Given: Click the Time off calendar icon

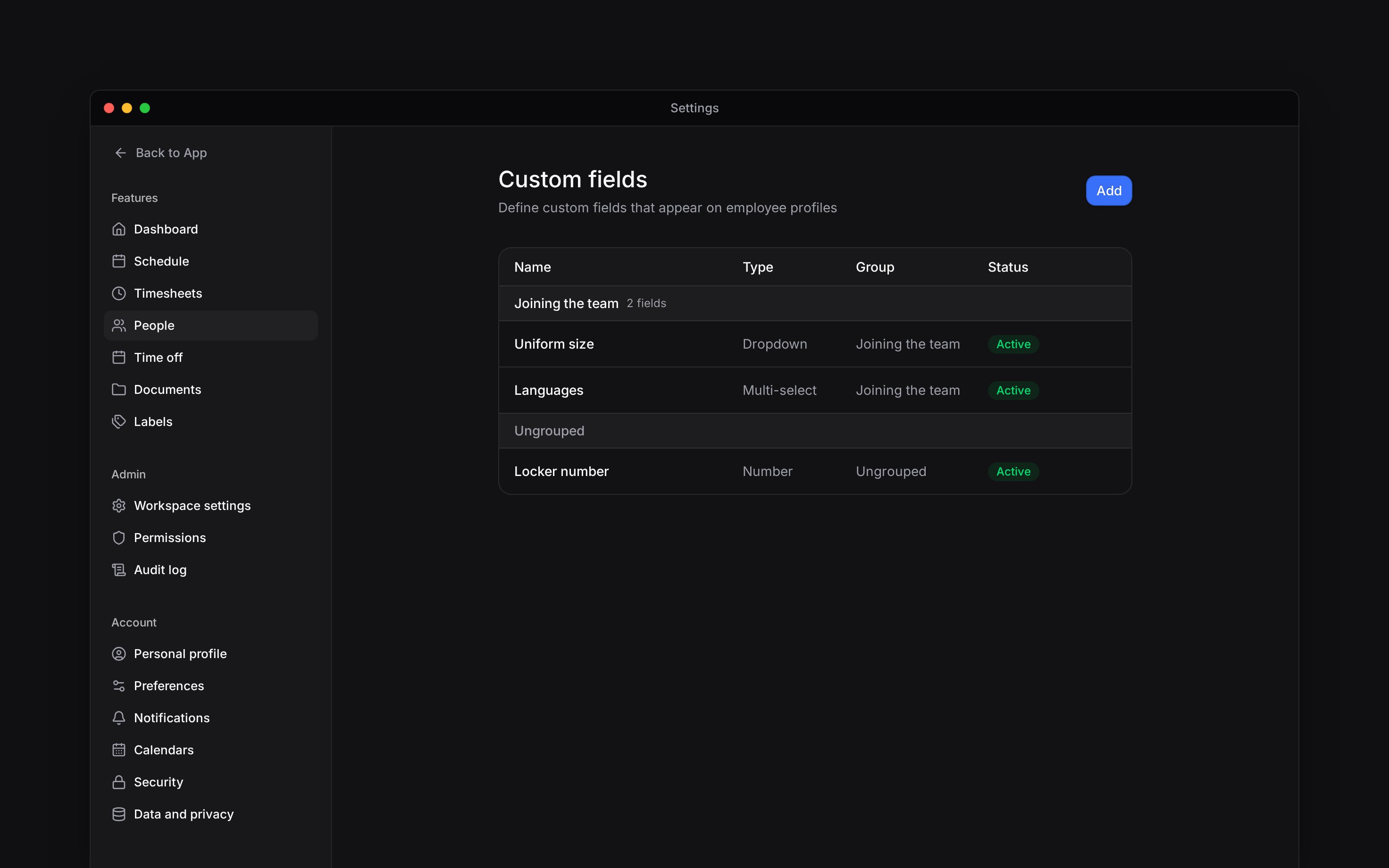Looking at the screenshot, I should pyautogui.click(x=119, y=358).
